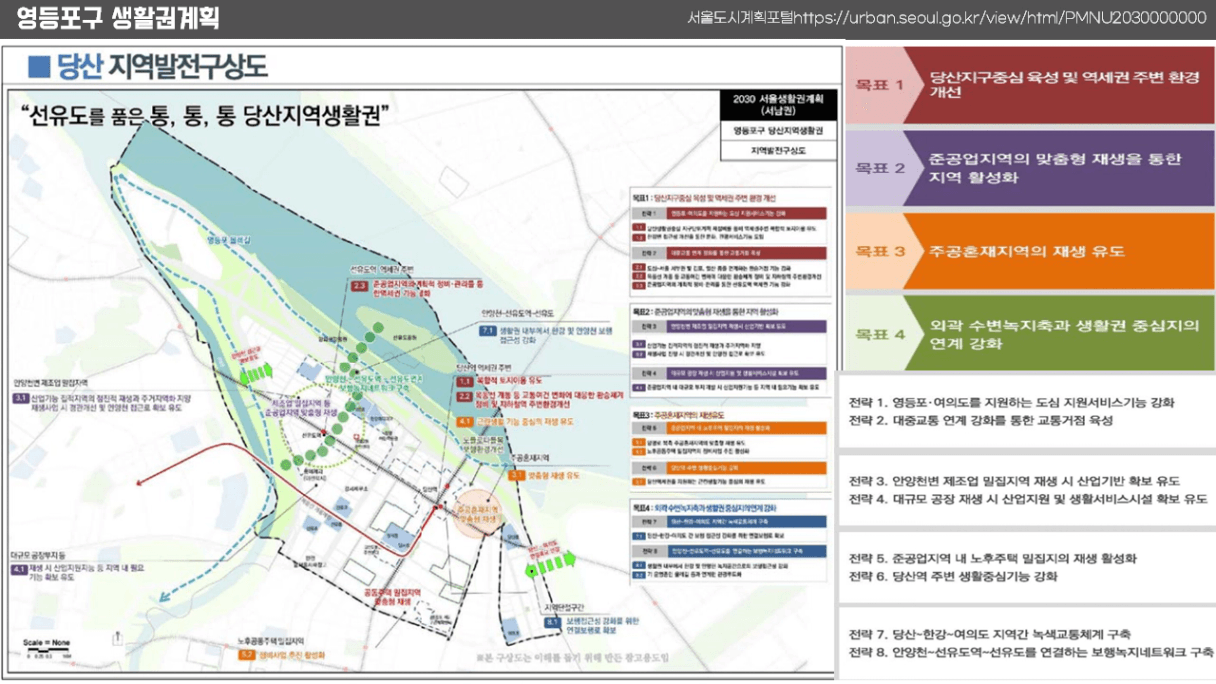Screen dimensions: 1216x684
Task: Click the 지역발전구상도 box under the map title block
Action: (777, 151)
